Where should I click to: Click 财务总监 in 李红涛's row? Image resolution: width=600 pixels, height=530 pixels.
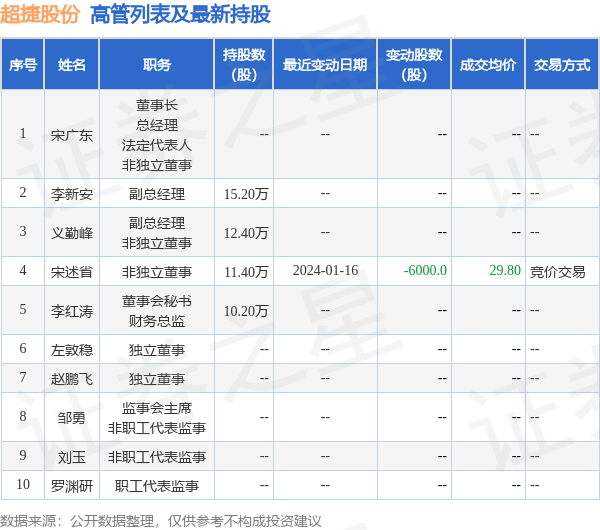tap(157, 321)
